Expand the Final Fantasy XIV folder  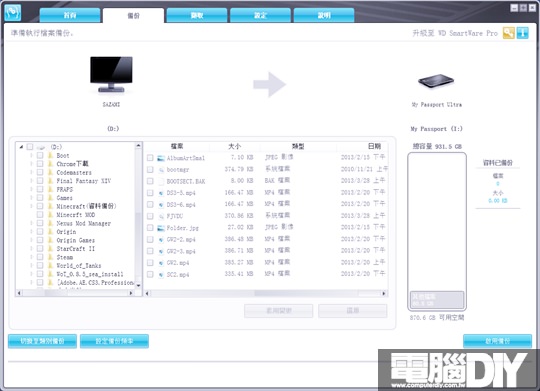click(x=31, y=181)
